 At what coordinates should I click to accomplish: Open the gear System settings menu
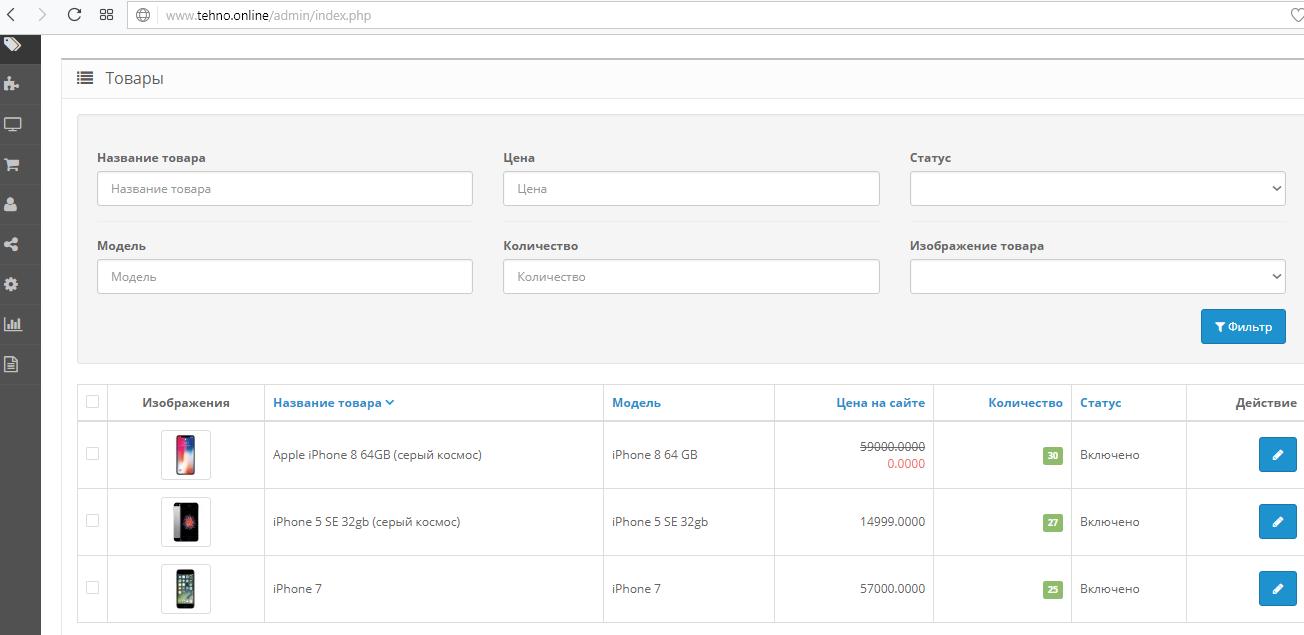(x=12, y=284)
